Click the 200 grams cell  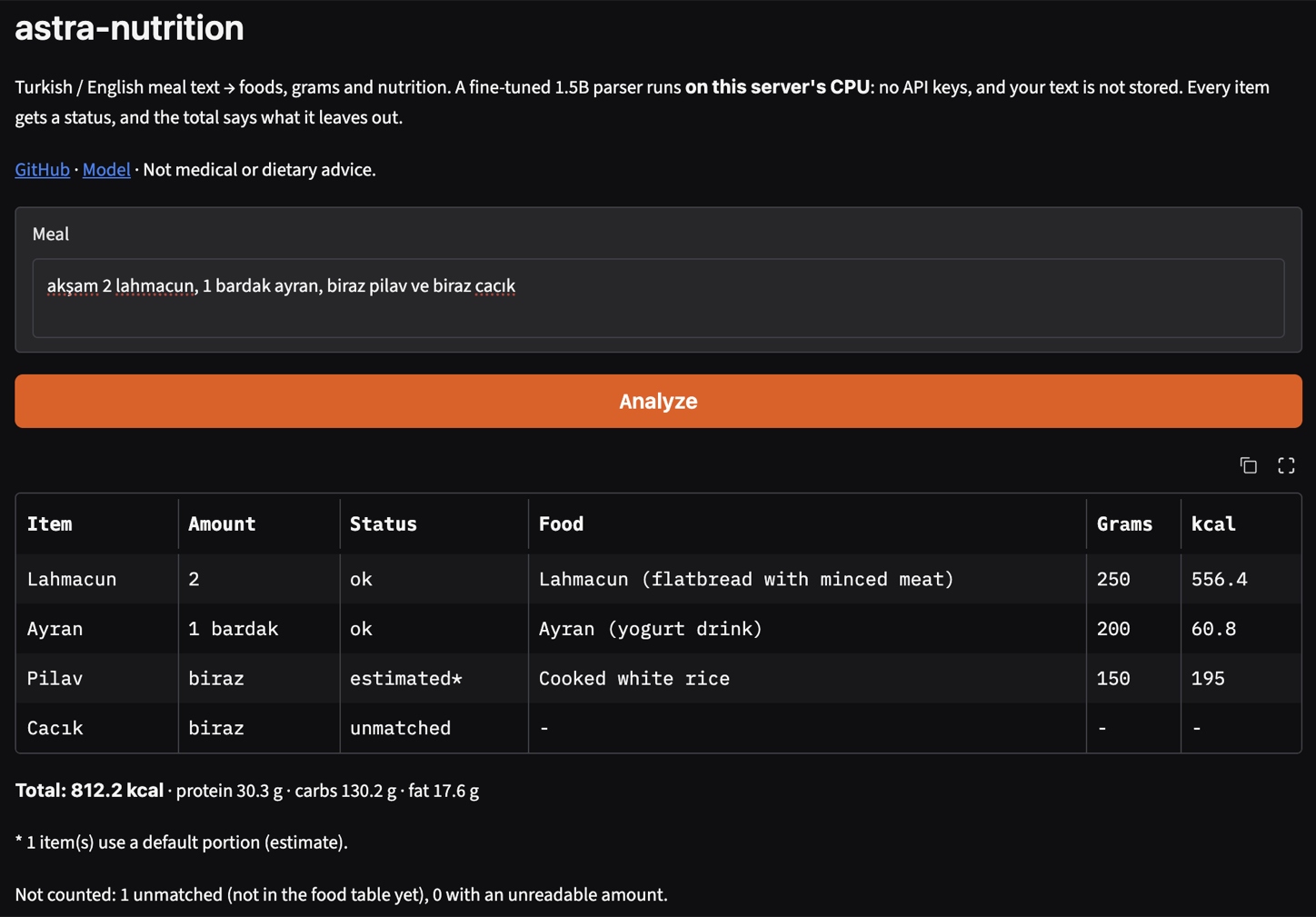[x=1133, y=629]
